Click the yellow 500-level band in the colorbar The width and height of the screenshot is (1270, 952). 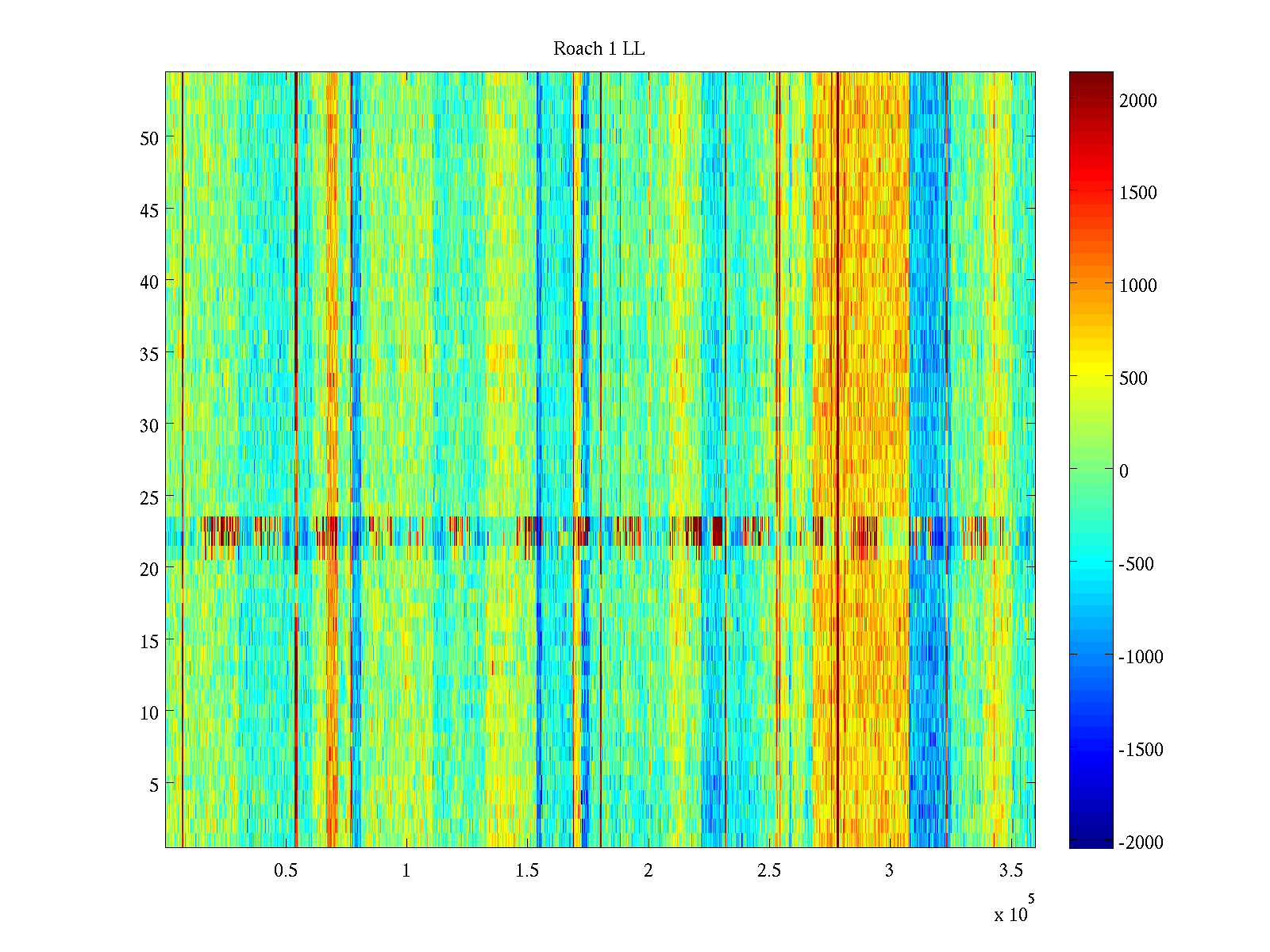[x=1091, y=378]
